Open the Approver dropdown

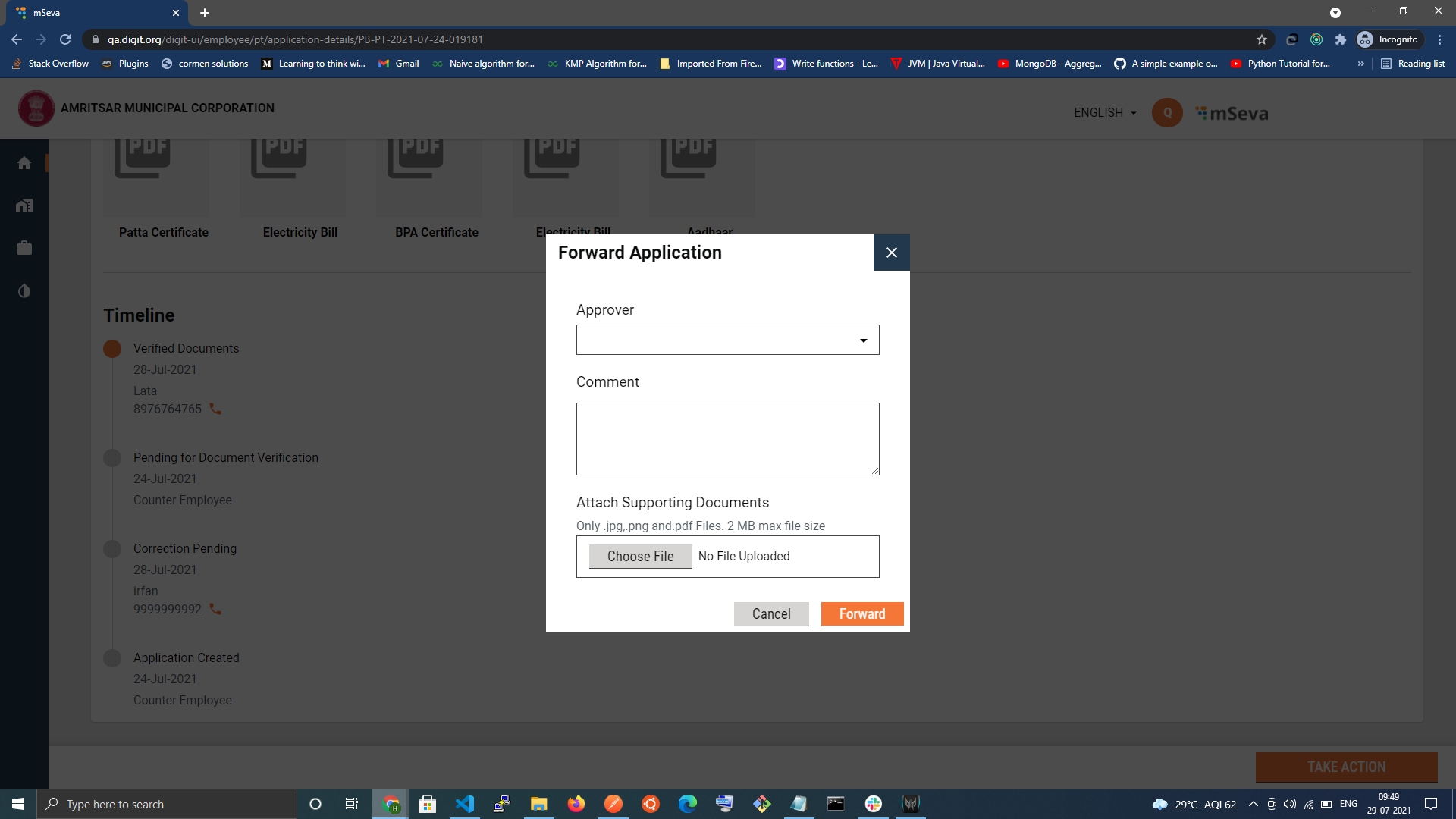pos(727,340)
